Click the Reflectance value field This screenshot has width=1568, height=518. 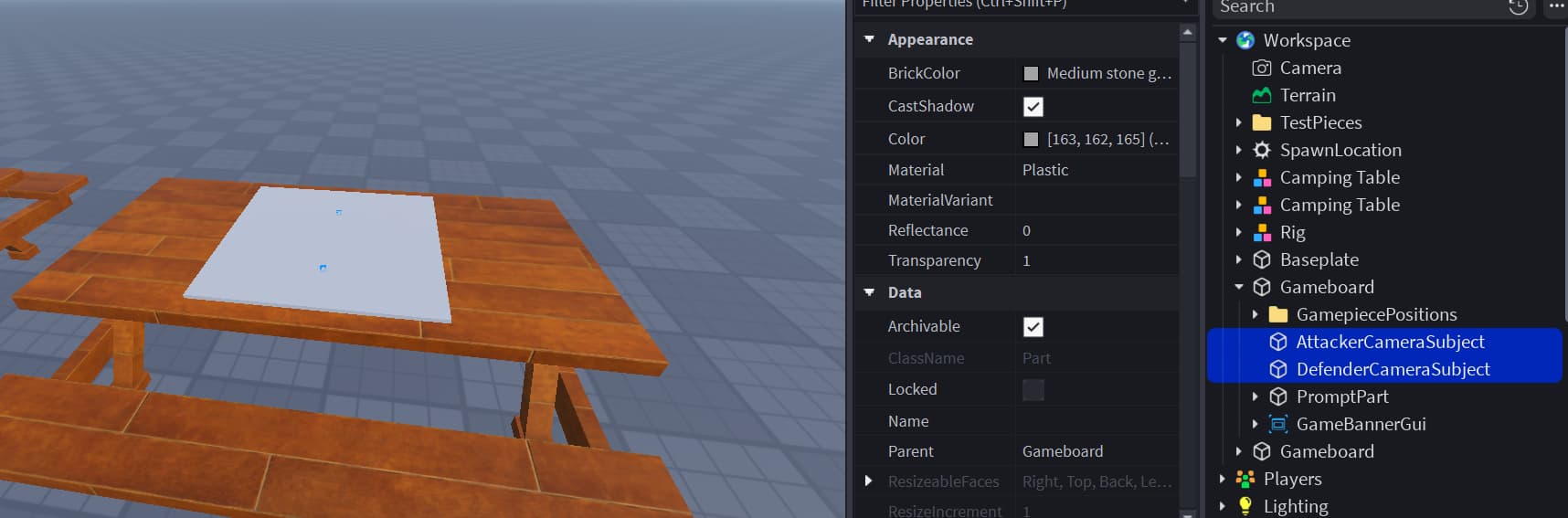tap(1097, 230)
